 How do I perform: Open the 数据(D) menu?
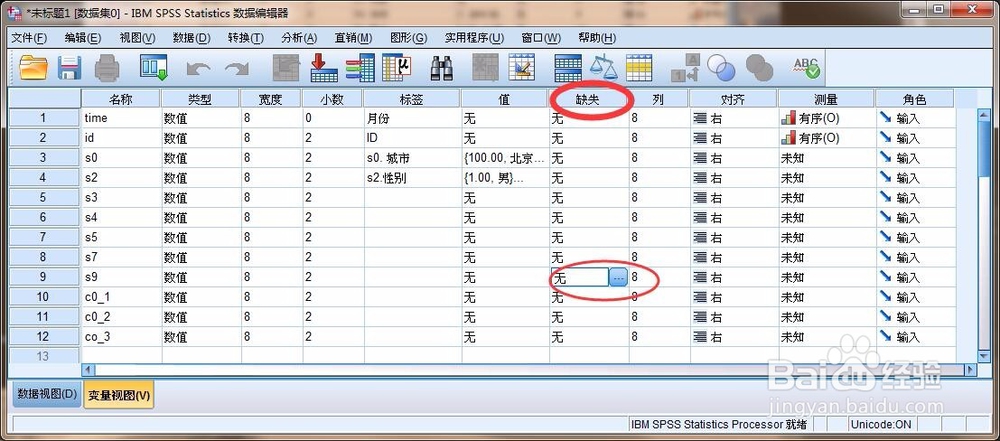[x=192, y=38]
